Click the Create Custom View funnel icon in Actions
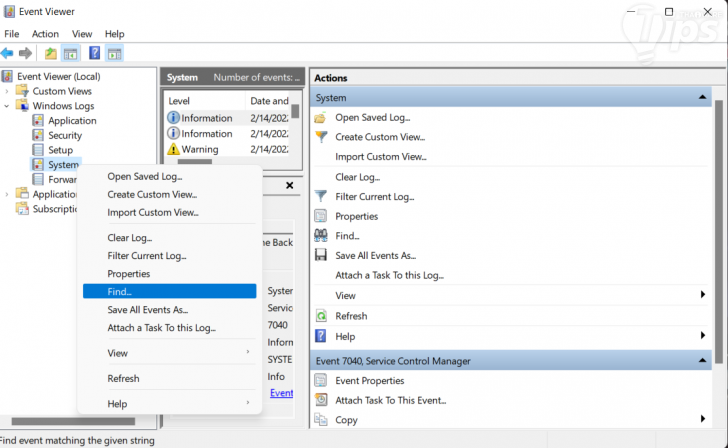This screenshot has height=448, width=728. [x=321, y=137]
